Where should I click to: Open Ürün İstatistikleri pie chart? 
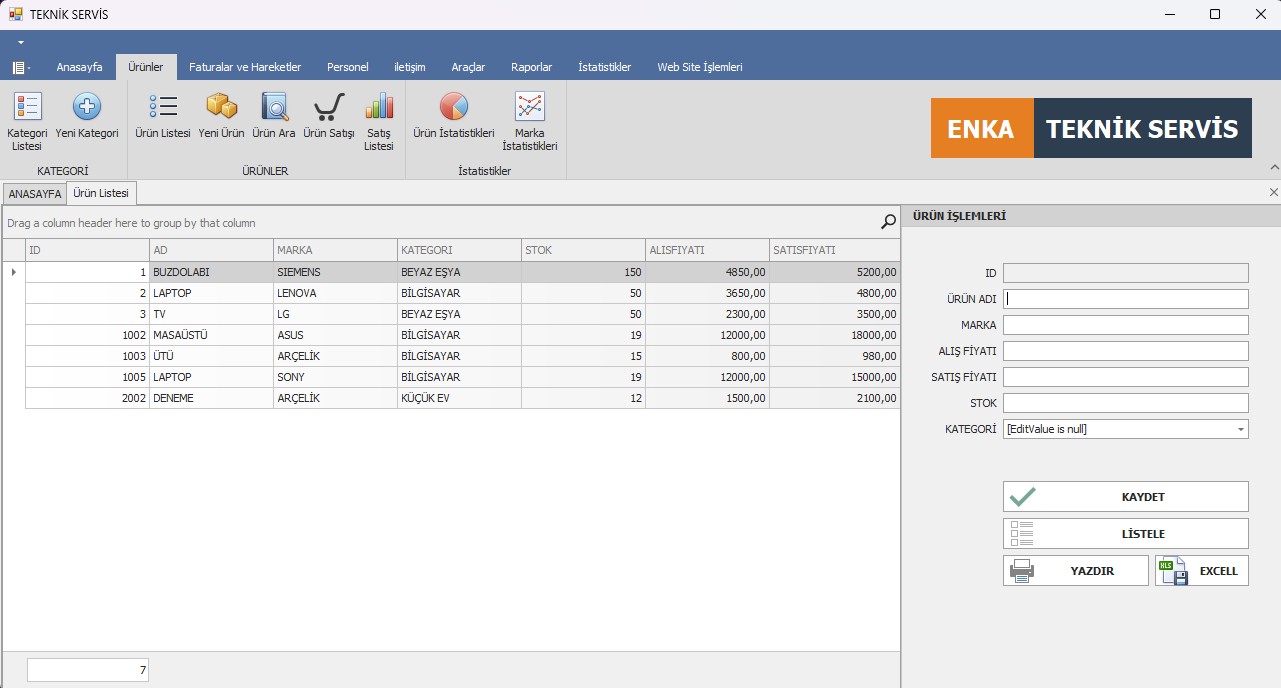point(454,108)
